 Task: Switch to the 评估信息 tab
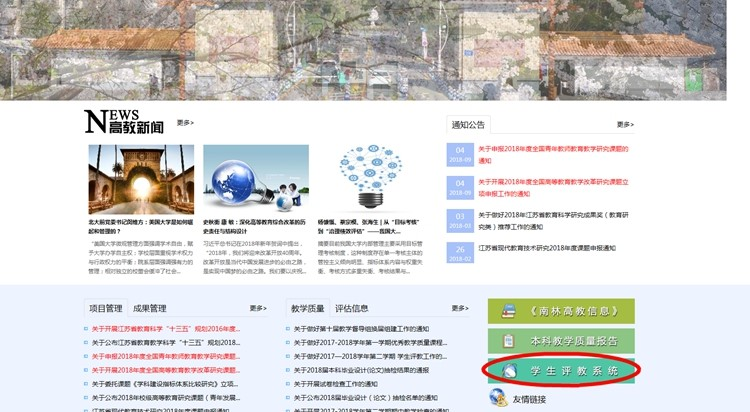point(352,309)
